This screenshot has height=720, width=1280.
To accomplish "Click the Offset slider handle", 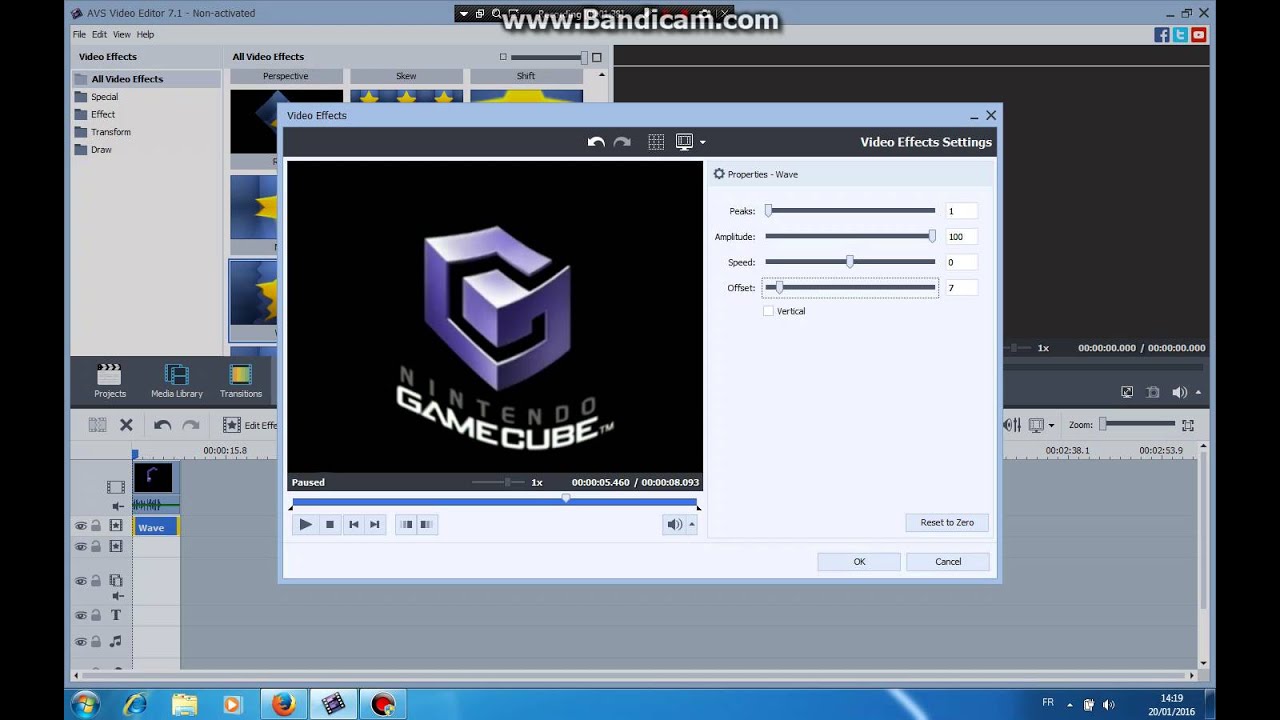I will [x=779, y=288].
